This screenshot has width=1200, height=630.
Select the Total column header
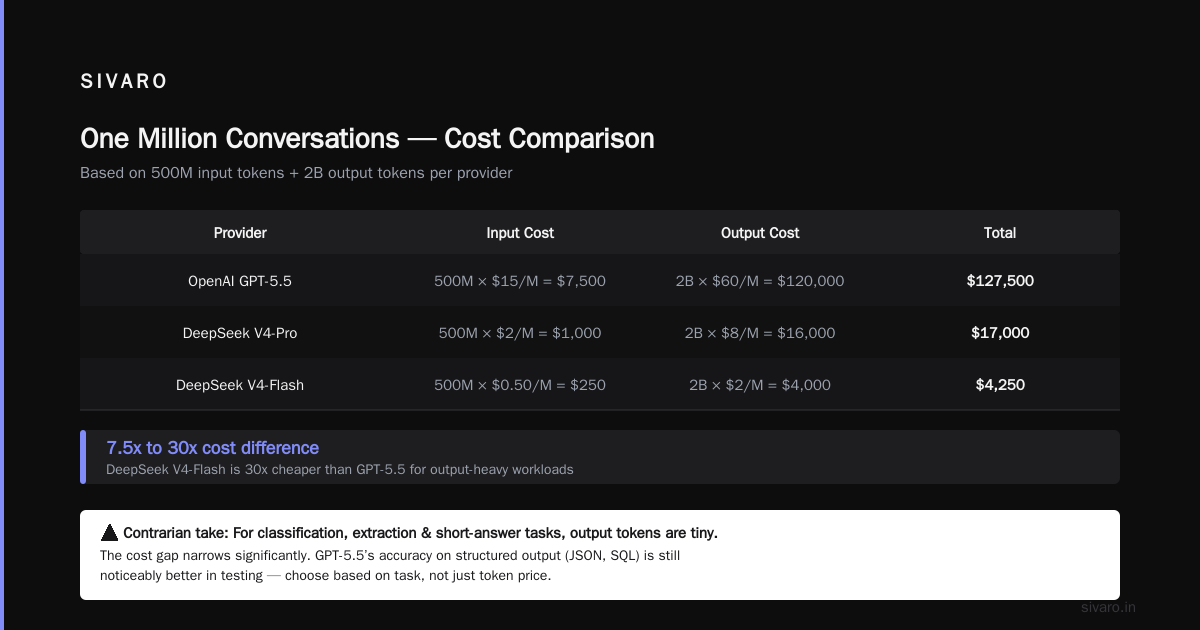coord(1000,233)
